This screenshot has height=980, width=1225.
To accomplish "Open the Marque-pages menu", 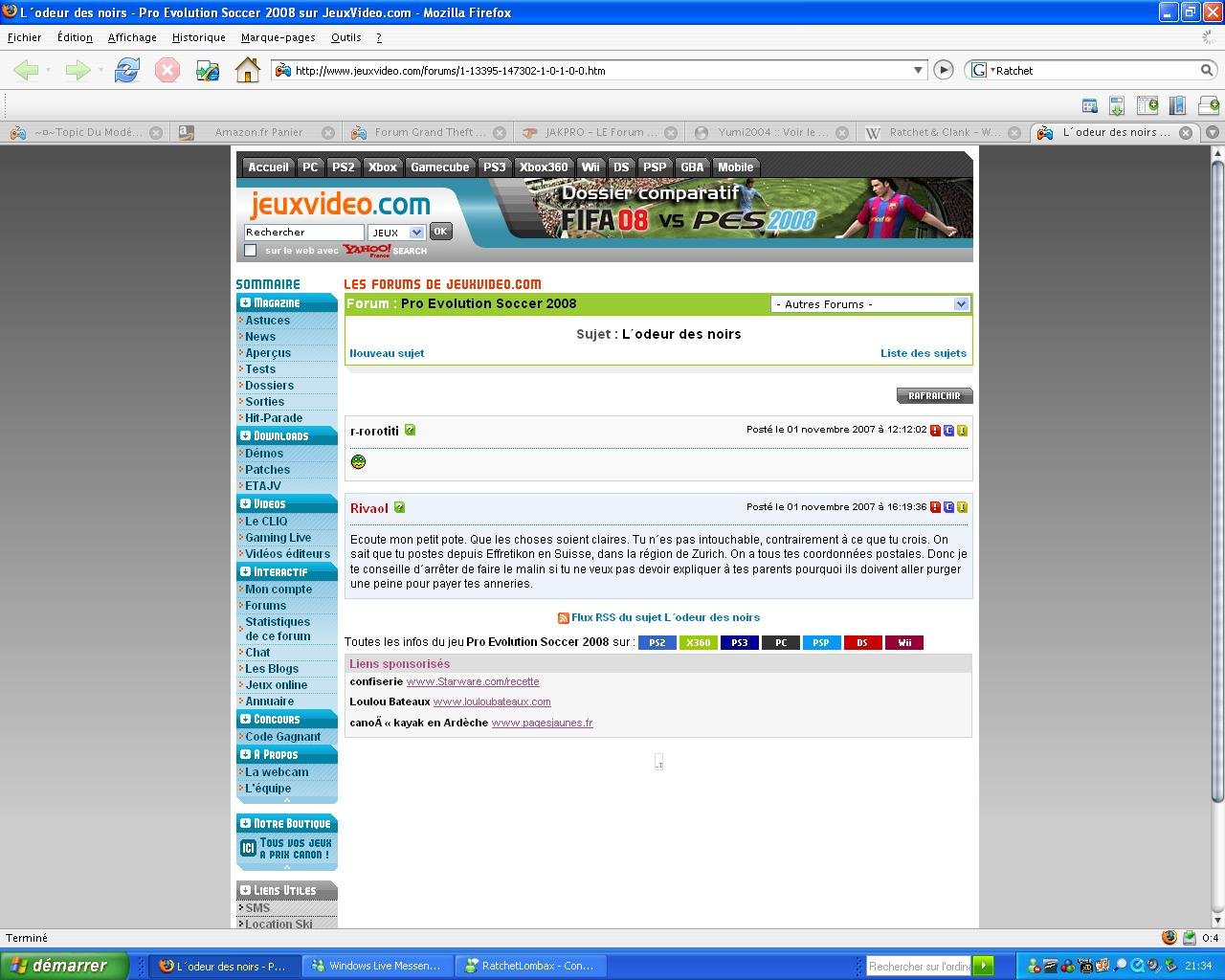I will click(278, 37).
